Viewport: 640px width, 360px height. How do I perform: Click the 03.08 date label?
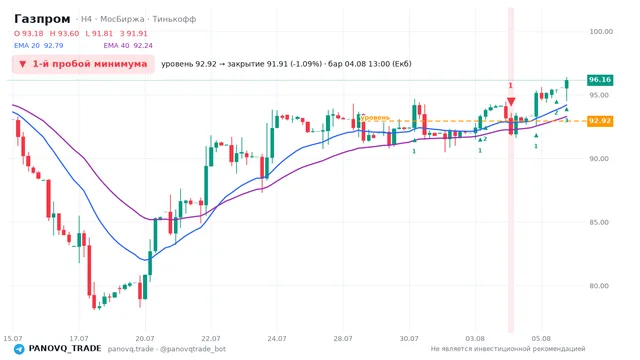[475, 339]
